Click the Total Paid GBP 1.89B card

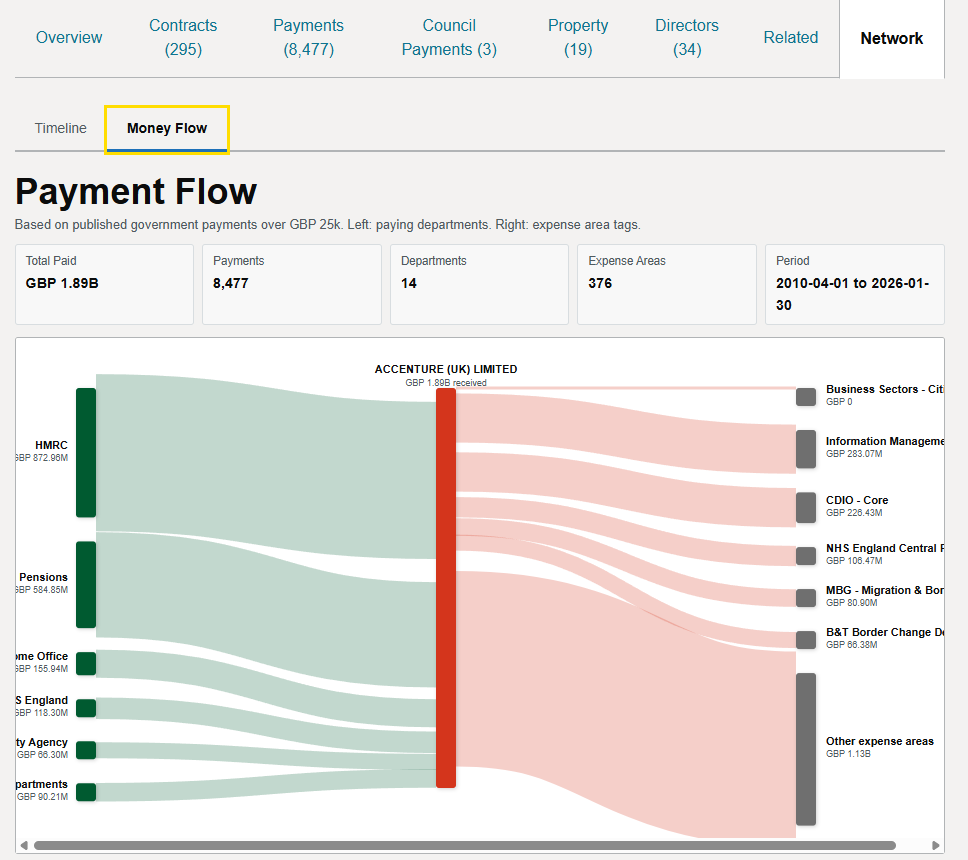104,285
